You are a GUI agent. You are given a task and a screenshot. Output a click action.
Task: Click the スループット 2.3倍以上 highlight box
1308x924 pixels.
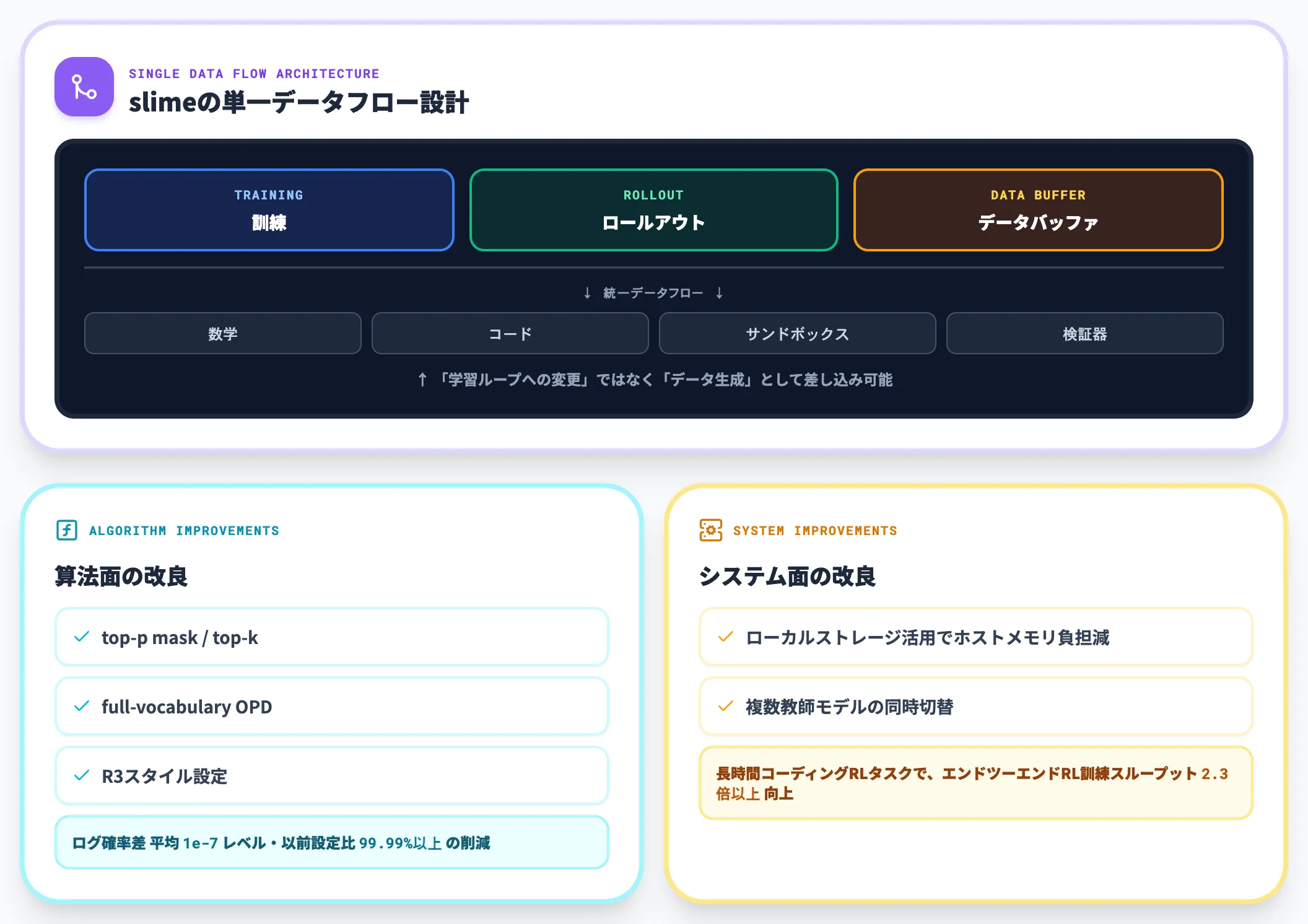tap(976, 783)
